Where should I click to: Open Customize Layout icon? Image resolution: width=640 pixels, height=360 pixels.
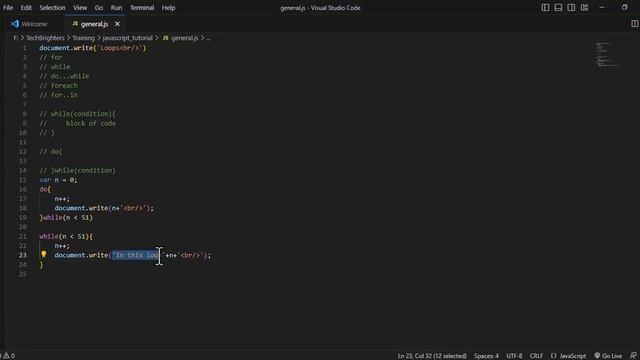point(584,7)
